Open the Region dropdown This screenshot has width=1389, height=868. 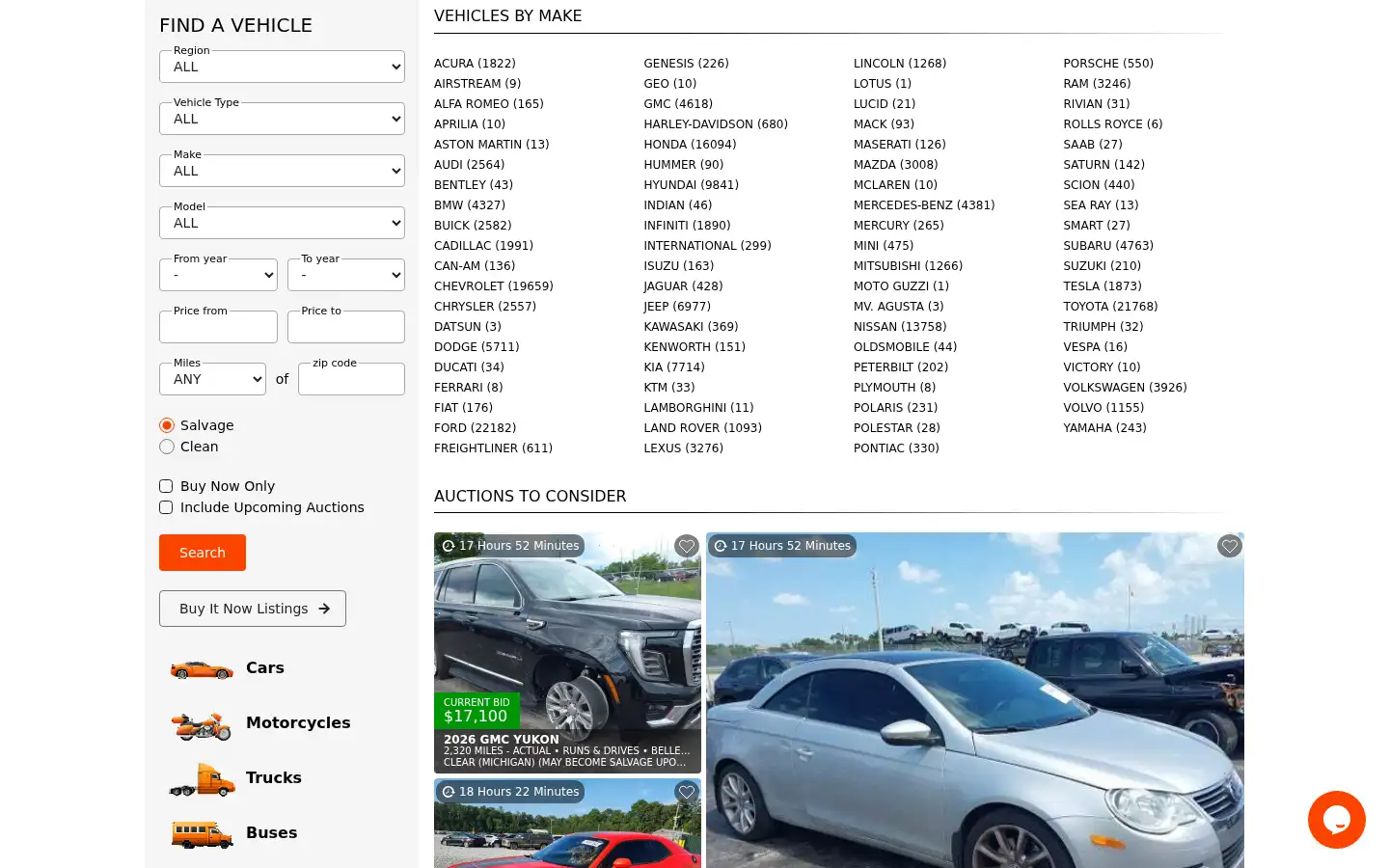tap(282, 67)
